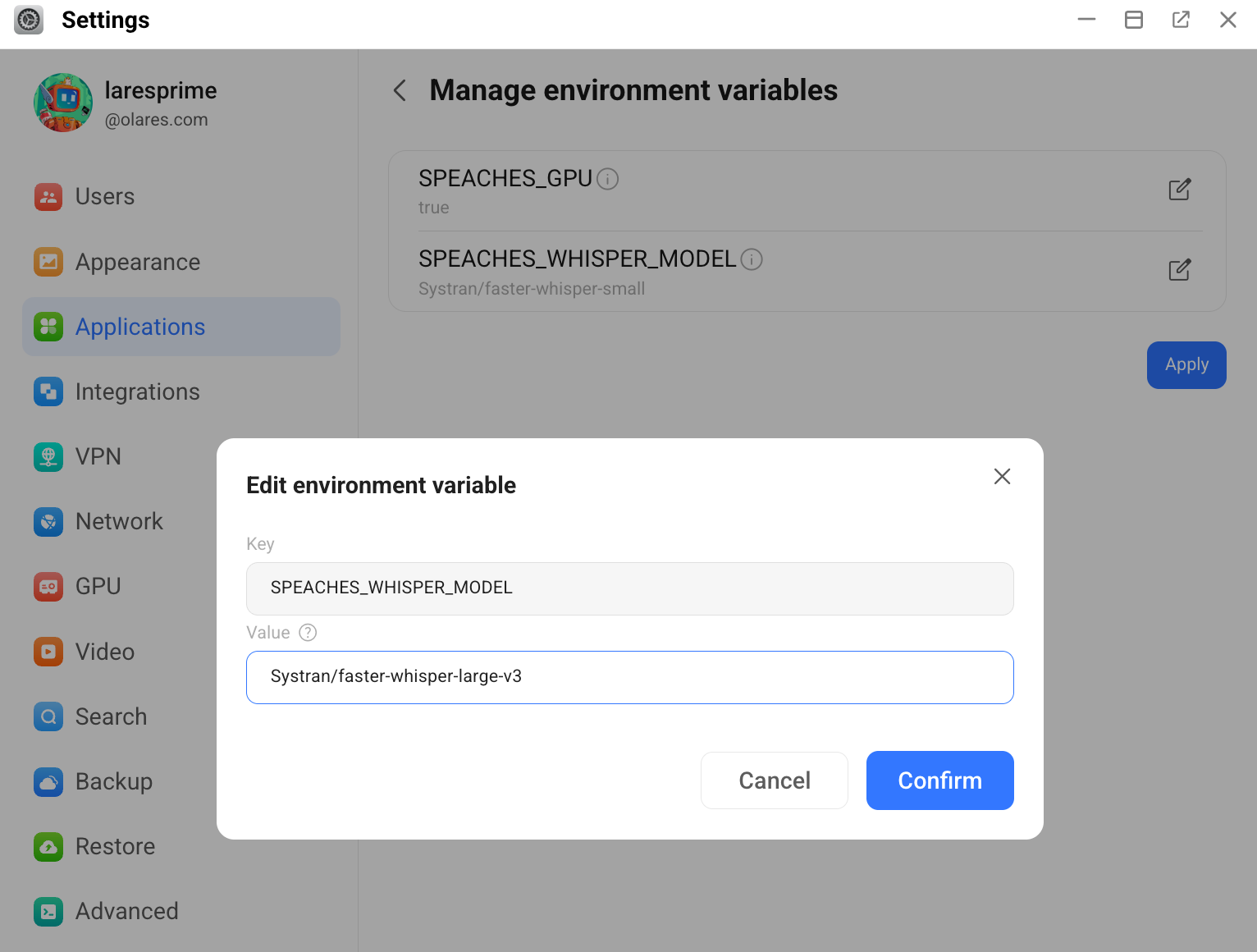Select the Search sidebar icon

pos(48,716)
